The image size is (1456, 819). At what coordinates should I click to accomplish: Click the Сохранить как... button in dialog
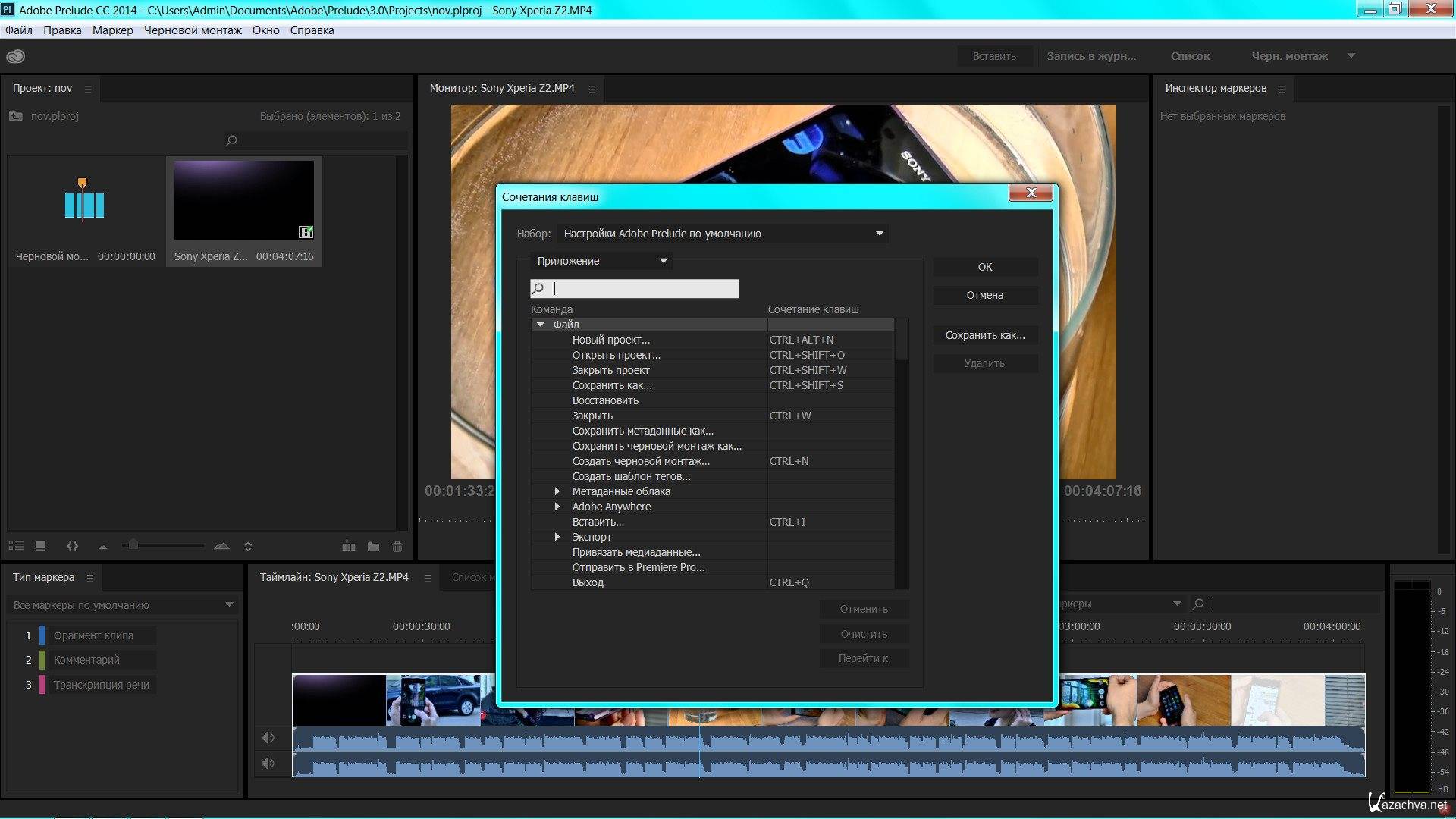coord(985,335)
